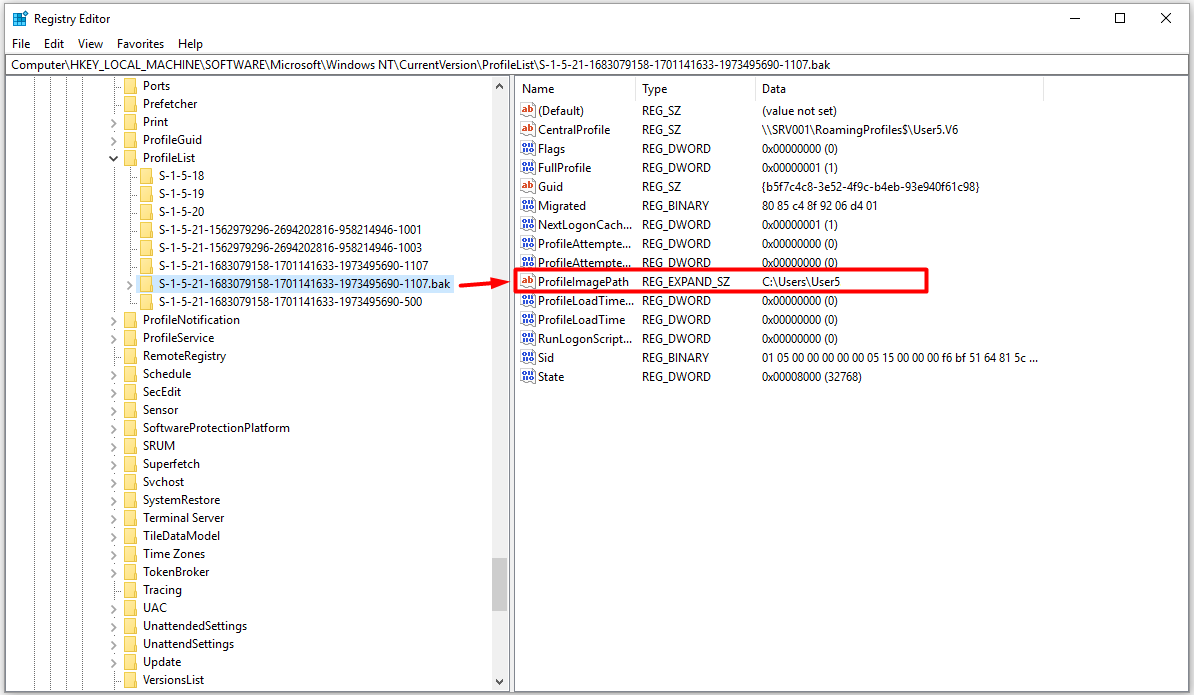Open the Help menu

pos(190,43)
